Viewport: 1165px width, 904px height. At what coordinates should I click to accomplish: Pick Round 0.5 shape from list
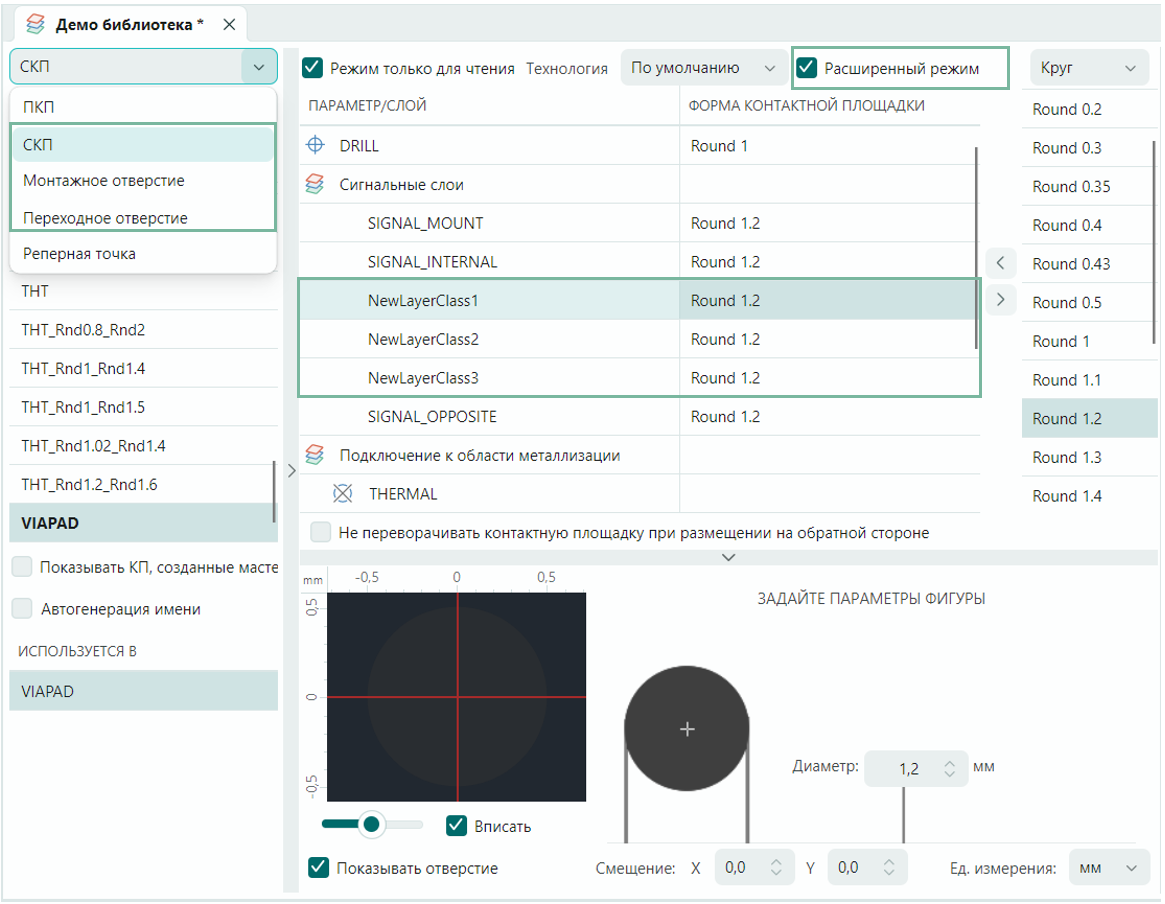pos(1067,303)
